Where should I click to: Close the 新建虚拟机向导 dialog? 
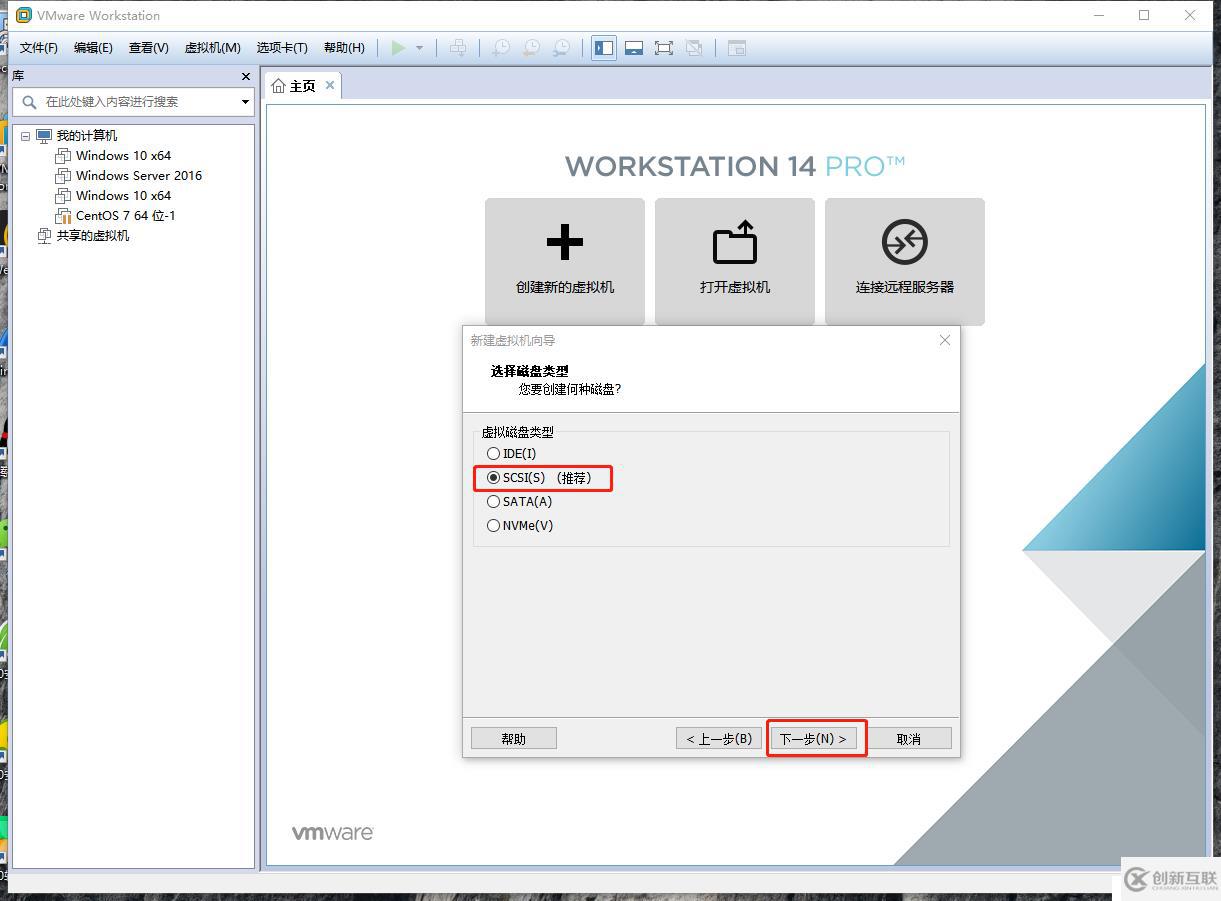tap(945, 340)
